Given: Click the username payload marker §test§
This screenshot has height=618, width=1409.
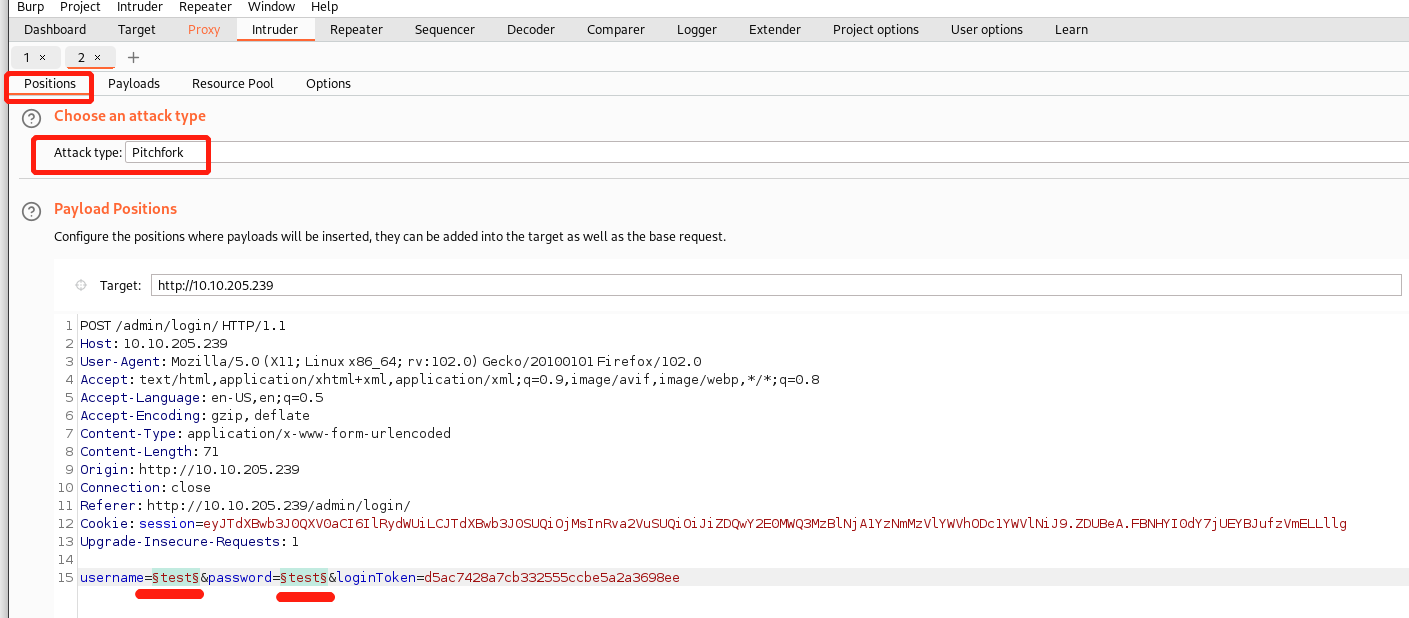Looking at the screenshot, I should coord(175,578).
